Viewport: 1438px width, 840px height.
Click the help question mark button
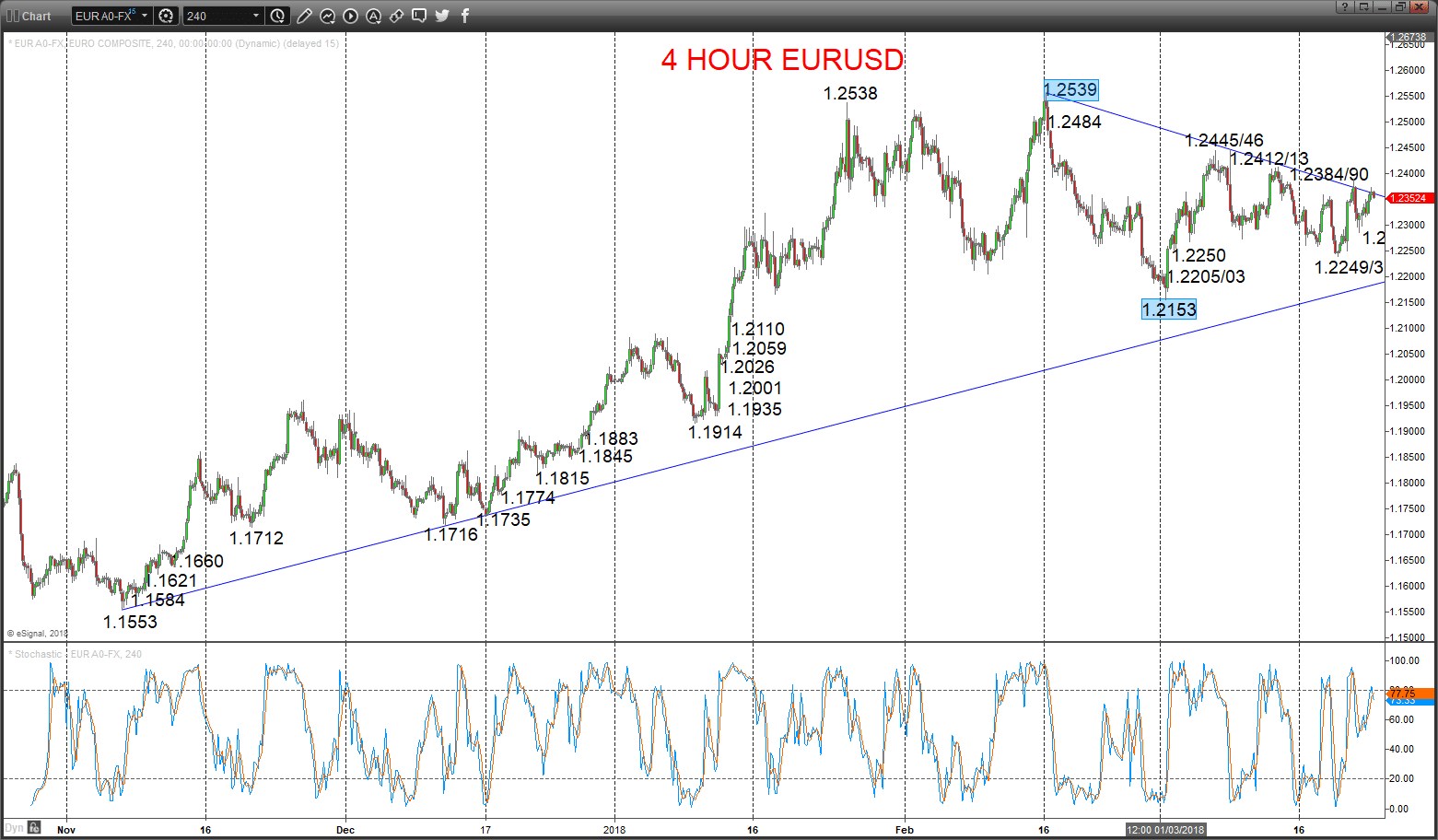[1346, 6]
